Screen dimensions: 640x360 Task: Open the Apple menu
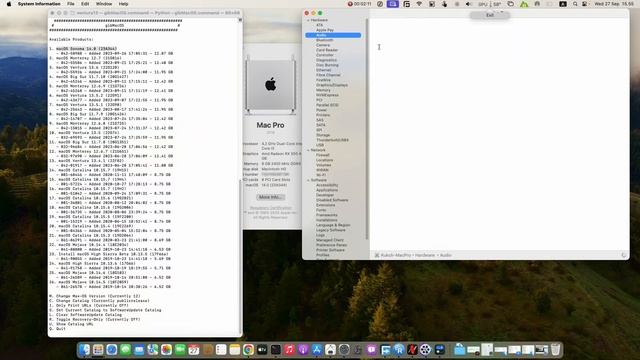[x=9, y=4]
